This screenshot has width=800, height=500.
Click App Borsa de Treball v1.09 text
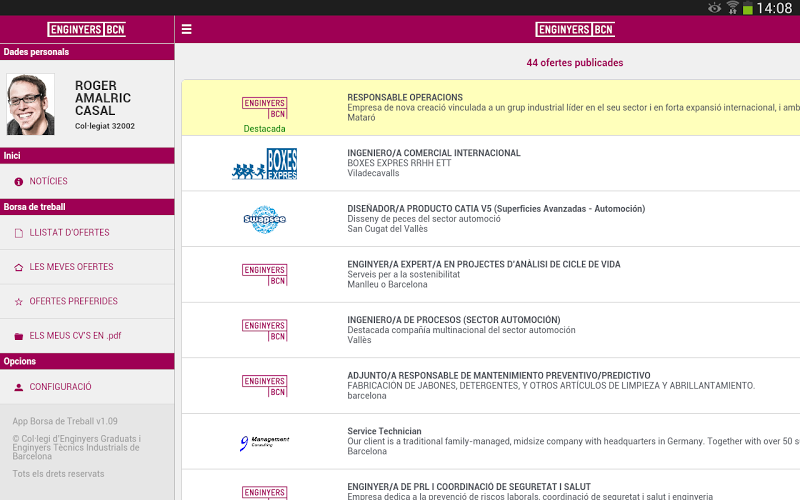pos(65,421)
